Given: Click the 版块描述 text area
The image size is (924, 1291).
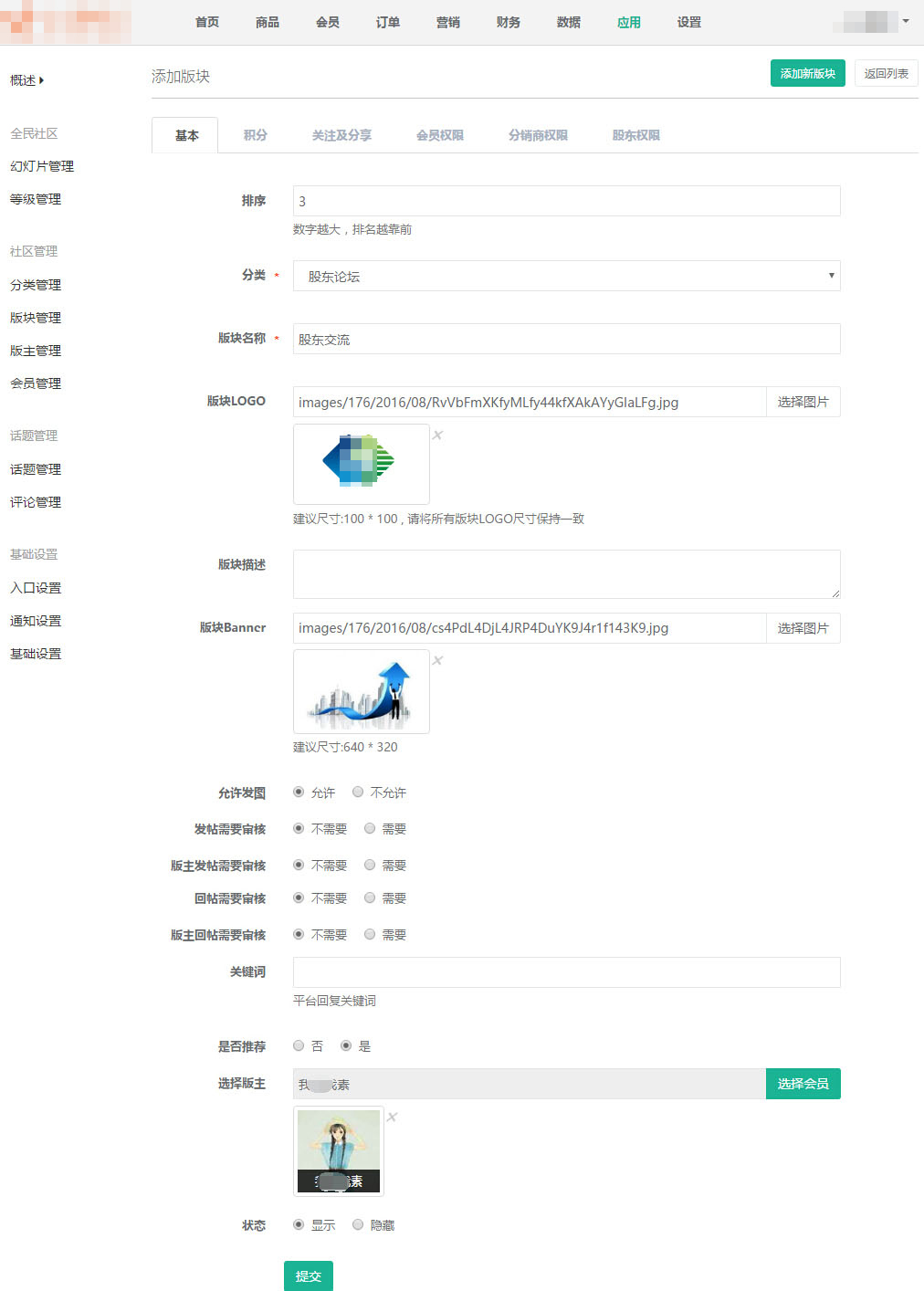Looking at the screenshot, I should pyautogui.click(x=566, y=573).
